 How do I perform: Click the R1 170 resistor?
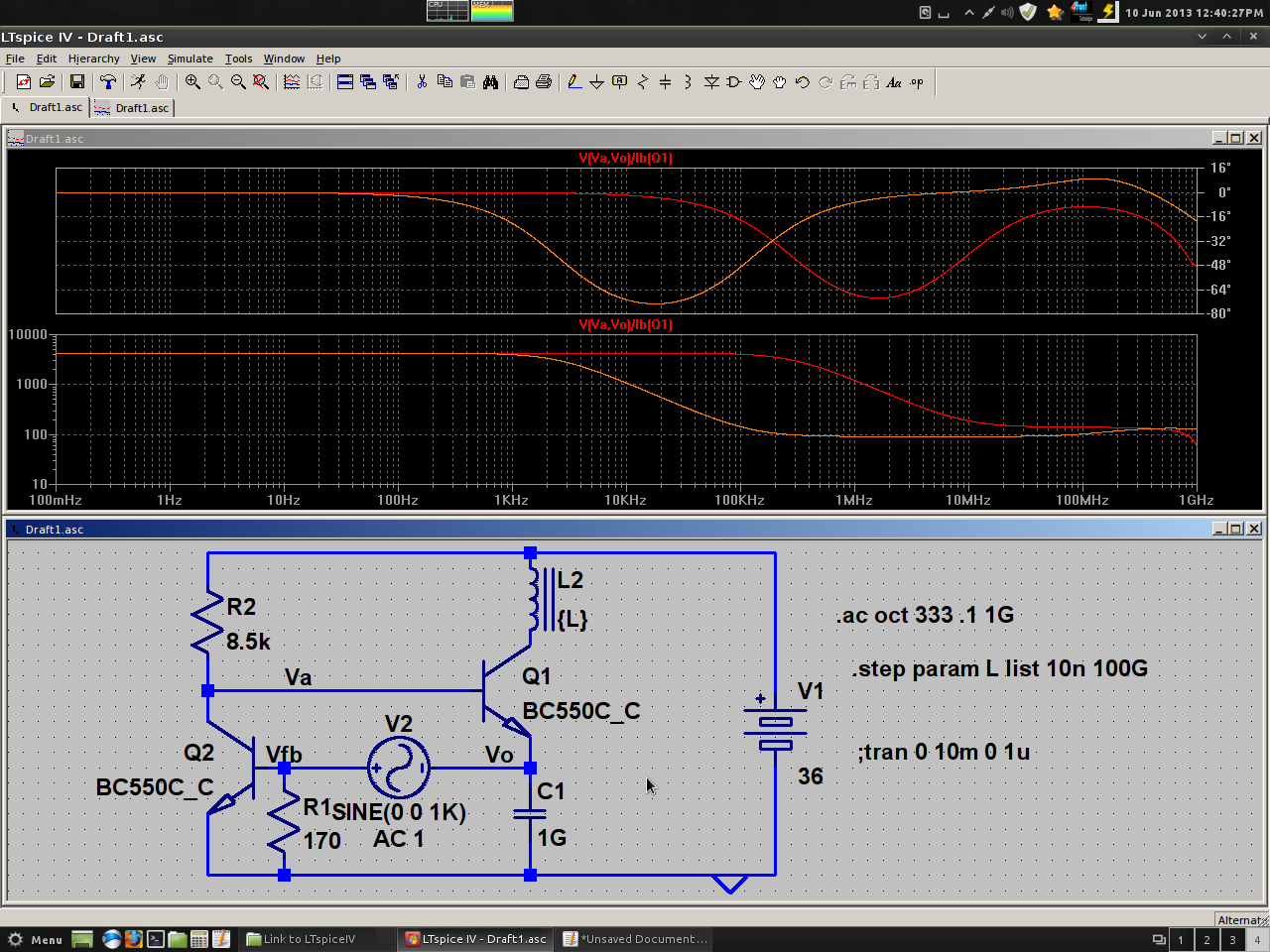(x=284, y=821)
